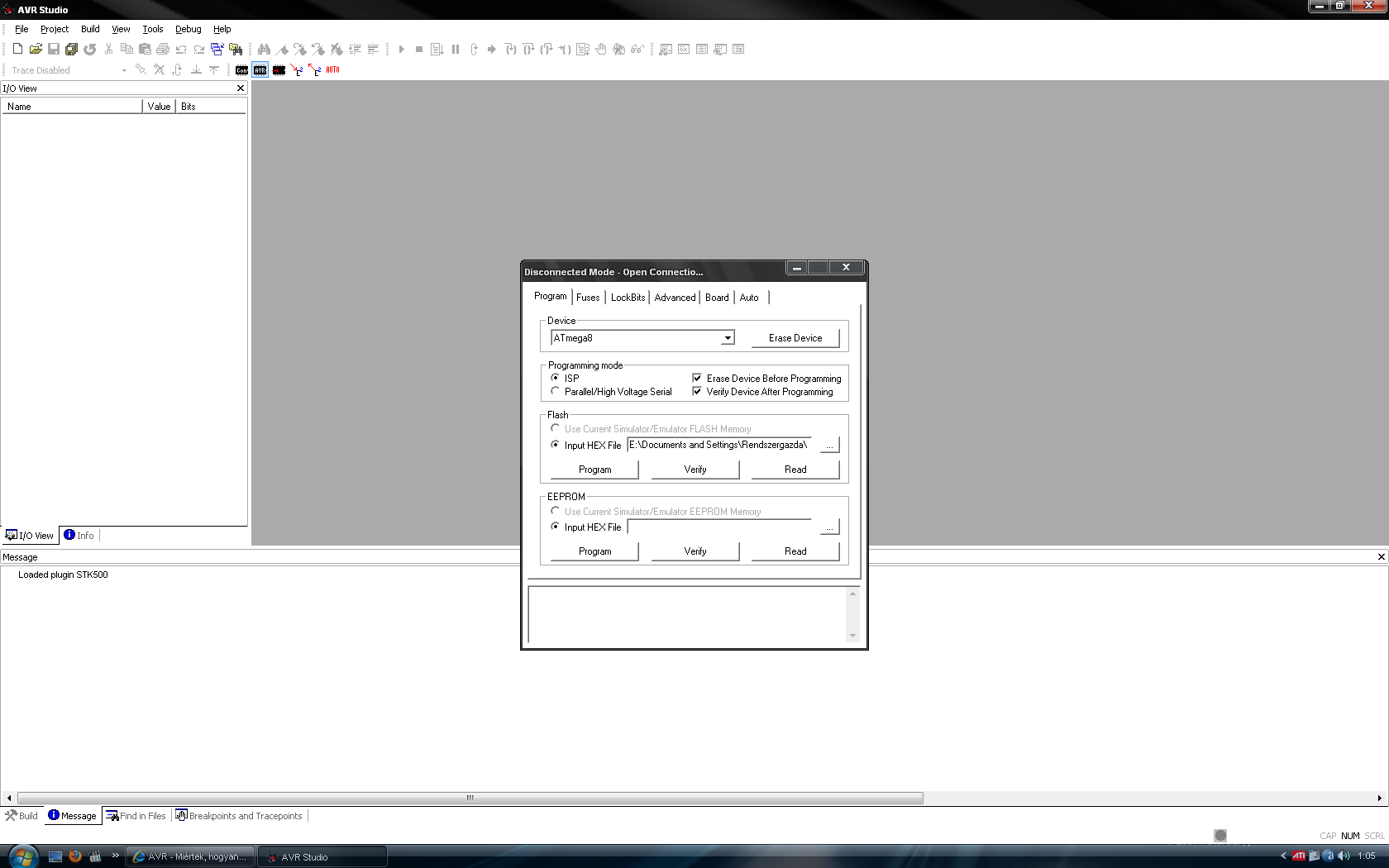Toggle Erase Device Before Programming checkbox
The image size is (1389, 868).
[x=697, y=378]
